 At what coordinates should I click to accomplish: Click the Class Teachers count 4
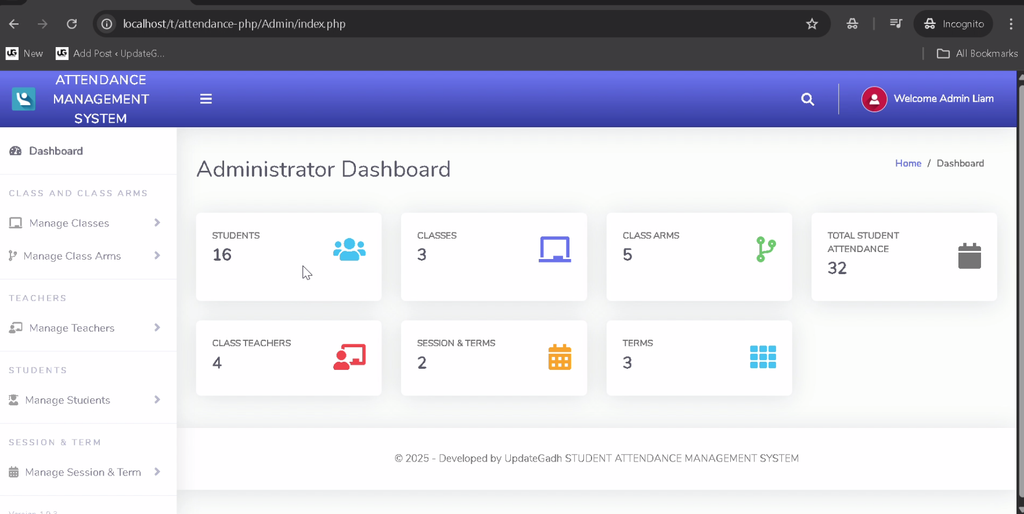tap(217, 362)
